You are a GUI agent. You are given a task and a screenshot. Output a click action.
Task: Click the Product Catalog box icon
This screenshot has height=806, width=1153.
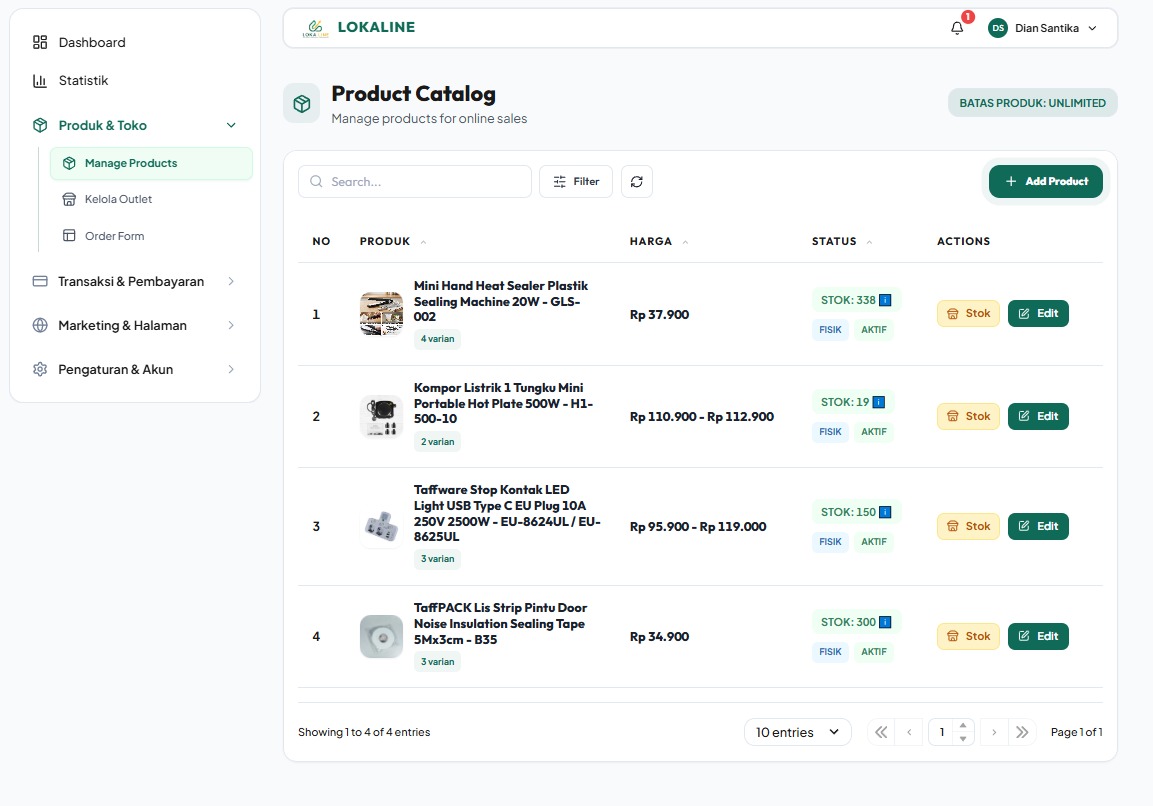301,104
